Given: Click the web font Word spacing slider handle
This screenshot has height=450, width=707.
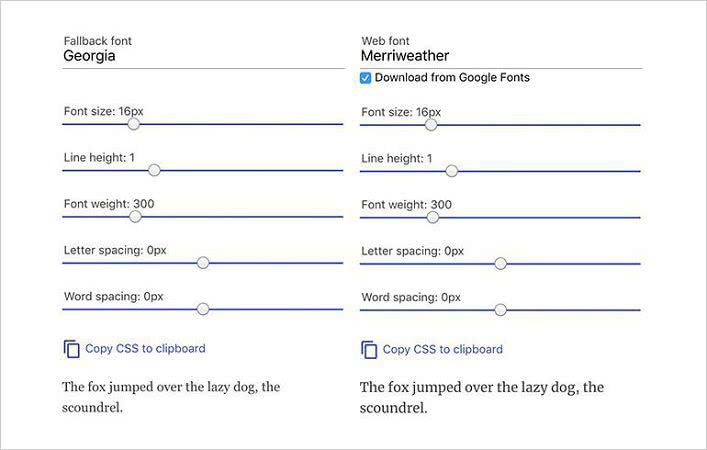Looking at the screenshot, I should tap(501, 309).
